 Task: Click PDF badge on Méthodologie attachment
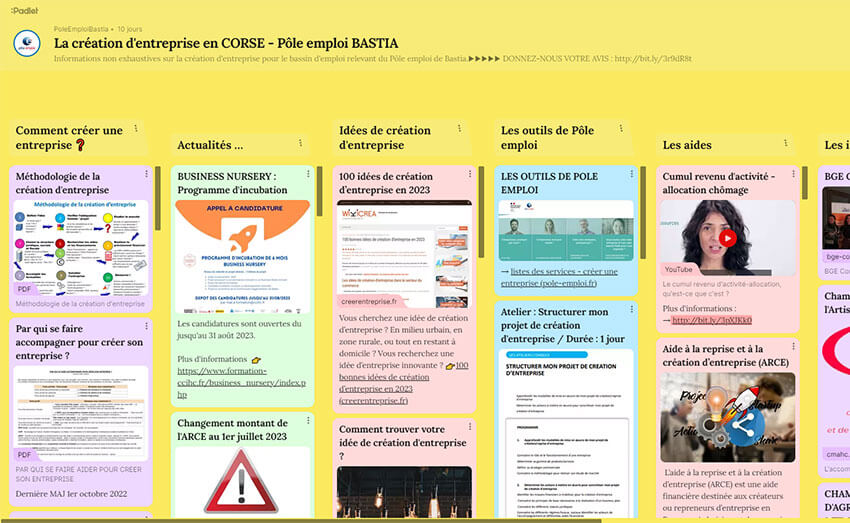[x=24, y=289]
